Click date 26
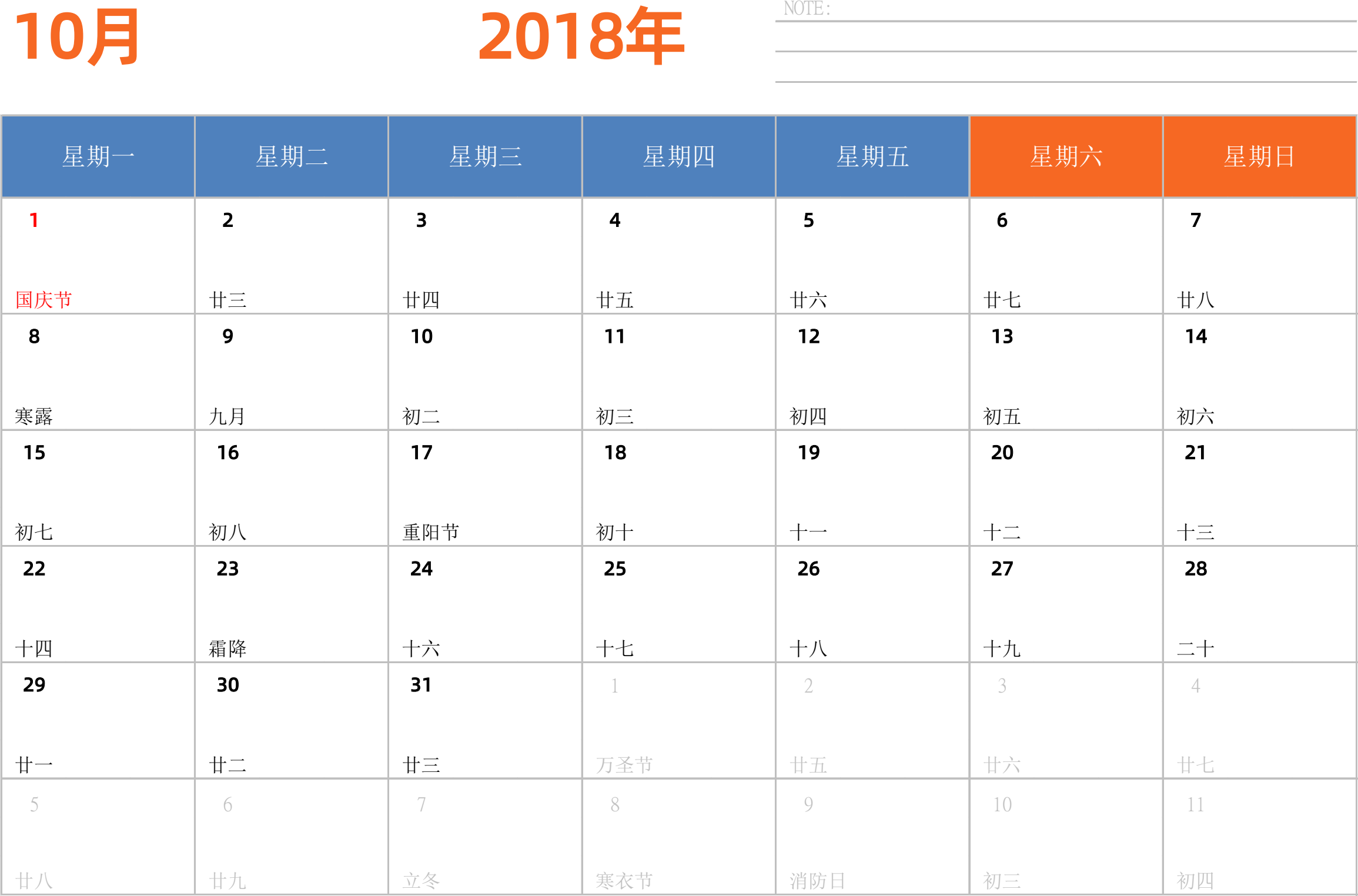The image size is (1358, 896). (x=808, y=569)
